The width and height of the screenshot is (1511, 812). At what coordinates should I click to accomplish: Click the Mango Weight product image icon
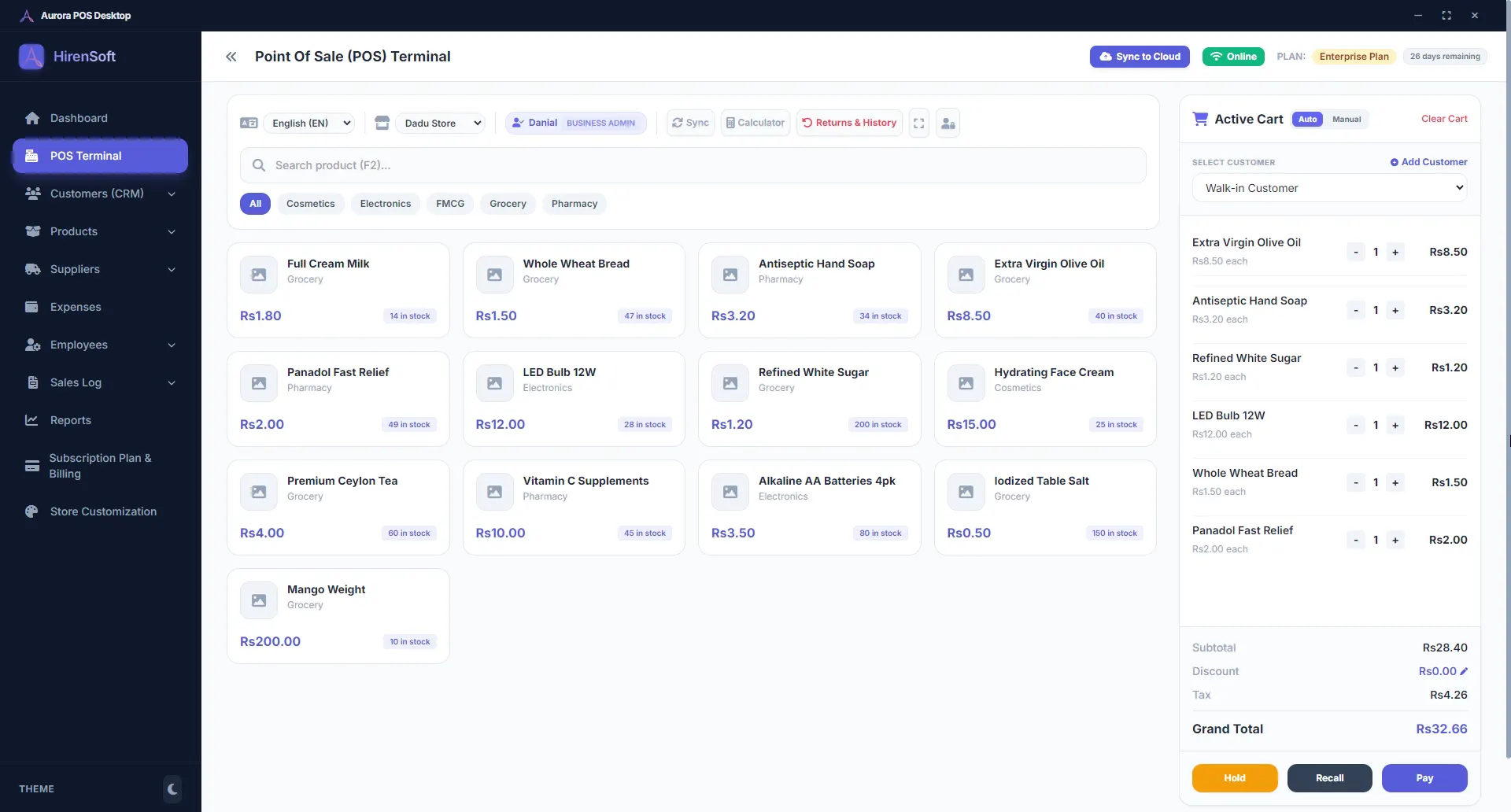coord(259,600)
